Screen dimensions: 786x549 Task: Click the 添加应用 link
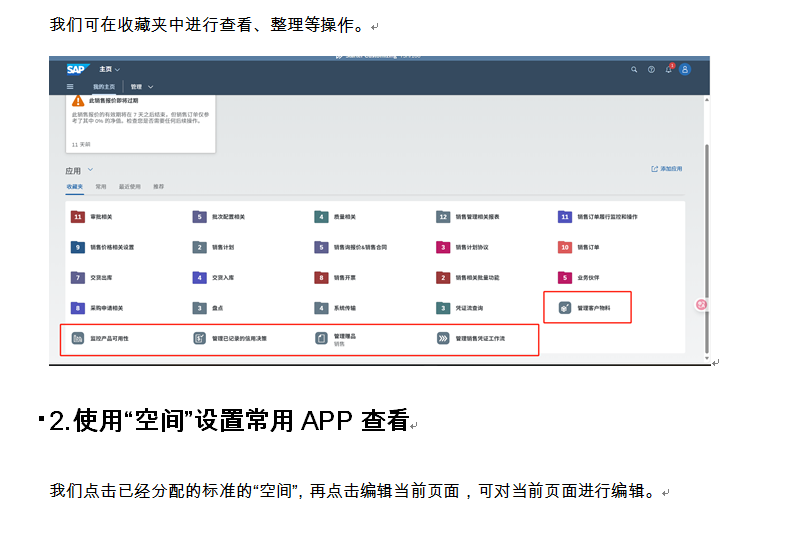pos(667,169)
